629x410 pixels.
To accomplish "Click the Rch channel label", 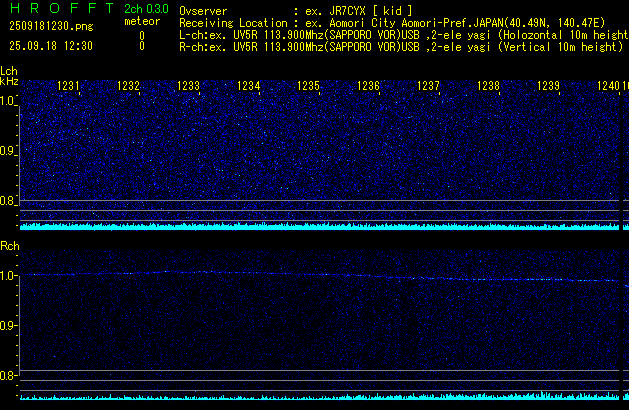I will pyautogui.click(x=9, y=245).
